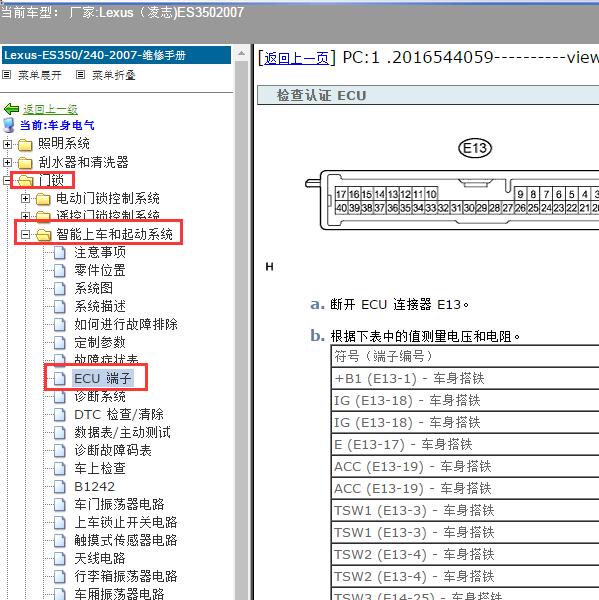Open the 返回上一级 link
Screen dimensions: 599x600
[x=50, y=109]
